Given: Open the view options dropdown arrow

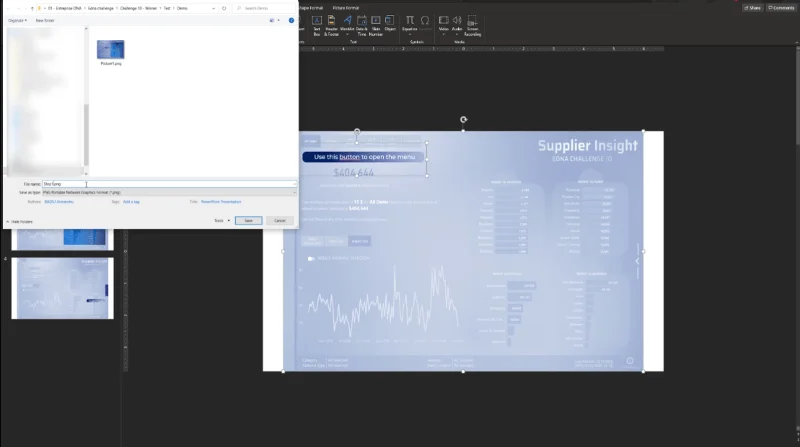Looking at the screenshot, I should [x=279, y=20].
